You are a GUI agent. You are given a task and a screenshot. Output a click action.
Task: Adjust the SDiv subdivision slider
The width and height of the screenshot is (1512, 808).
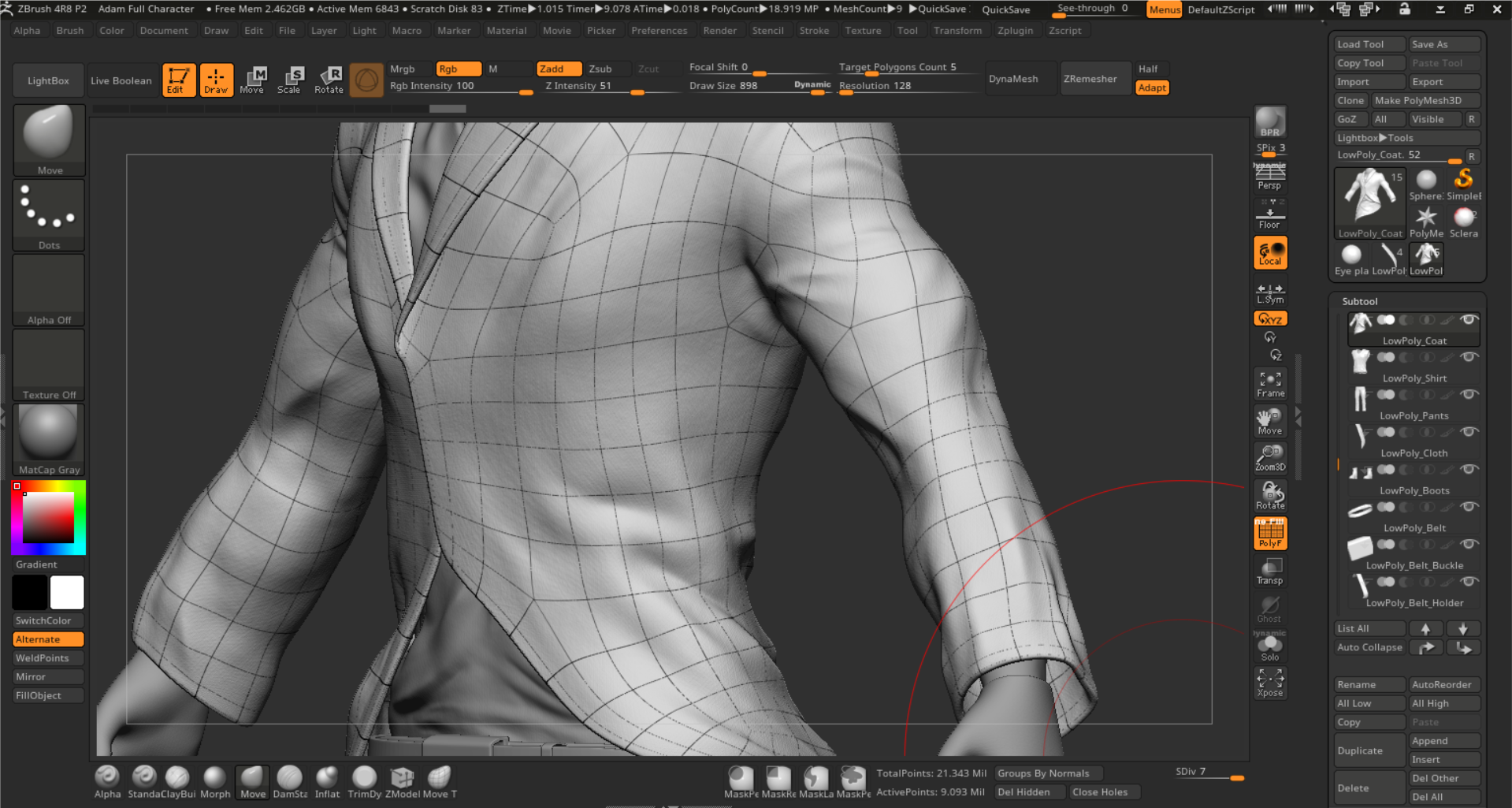coord(1209,773)
